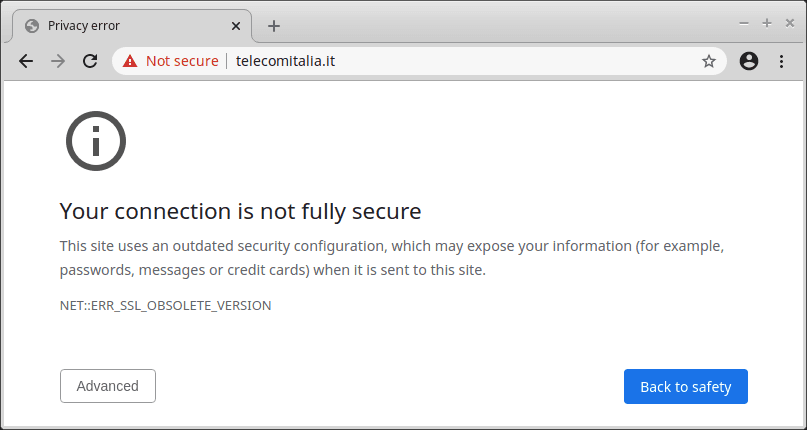This screenshot has height=430, width=807.
Task: Open the user profile icon
Action: coord(749,61)
